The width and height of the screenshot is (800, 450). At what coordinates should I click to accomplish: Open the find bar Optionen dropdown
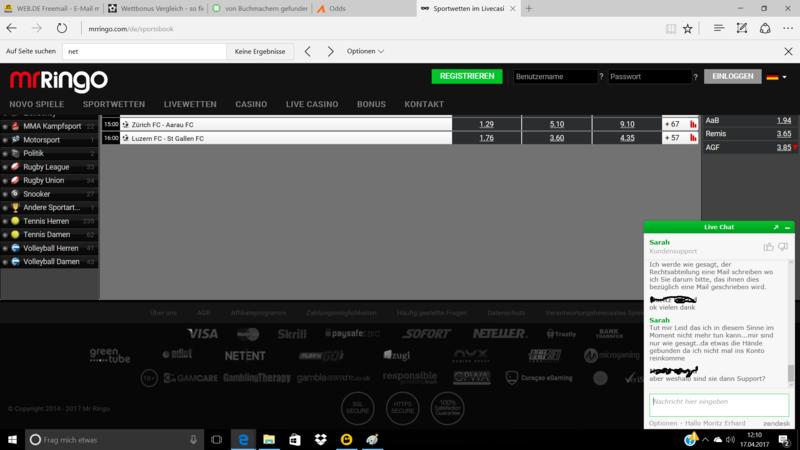pos(365,52)
